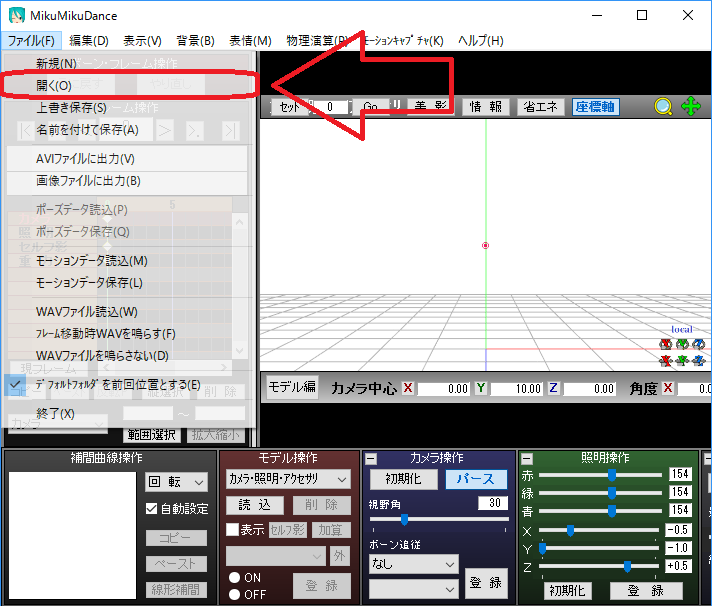712x606 pixels.
Task: Select the ON radio button
Action: [x=235, y=578]
